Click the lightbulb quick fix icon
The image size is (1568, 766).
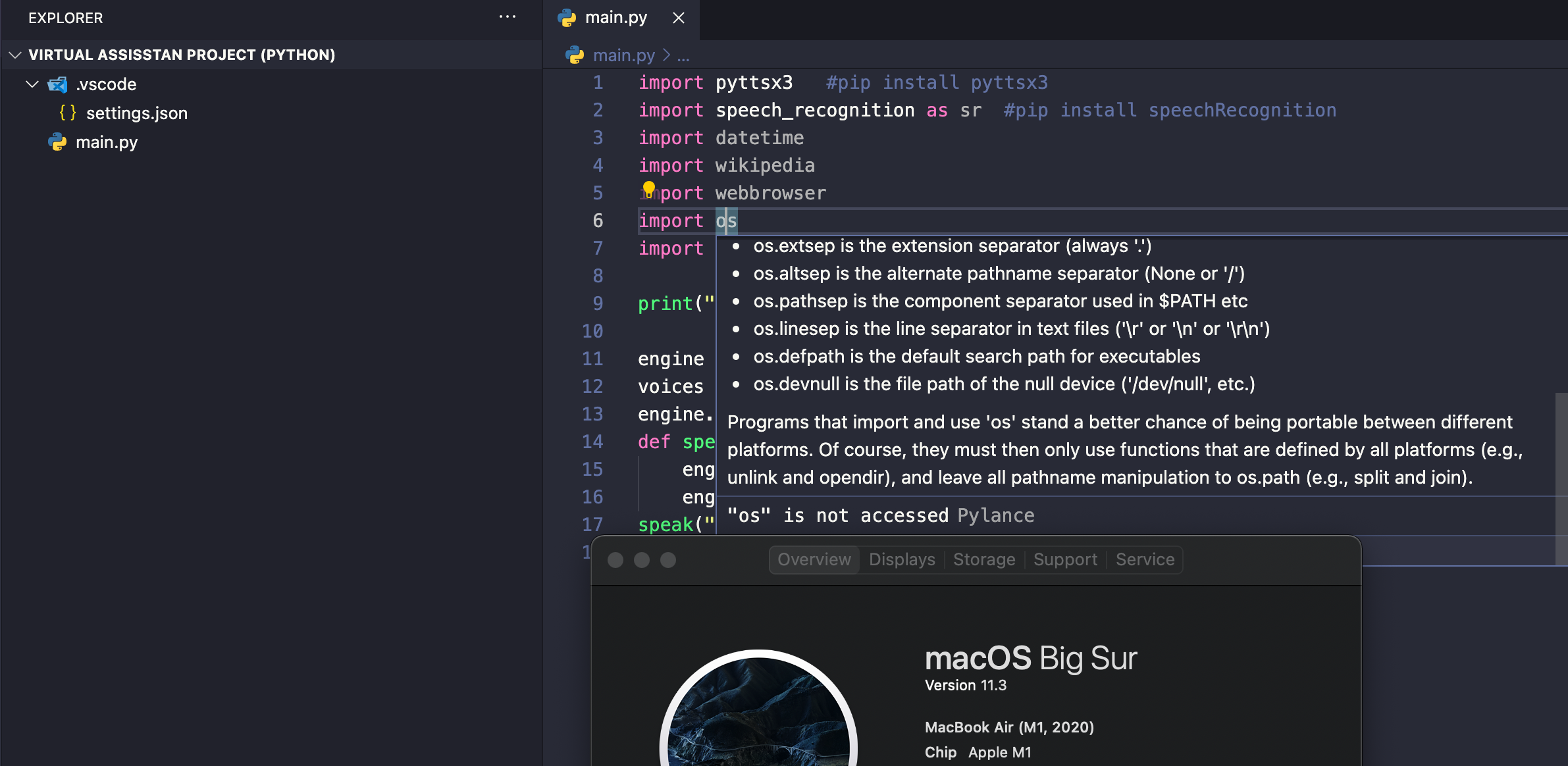point(649,190)
